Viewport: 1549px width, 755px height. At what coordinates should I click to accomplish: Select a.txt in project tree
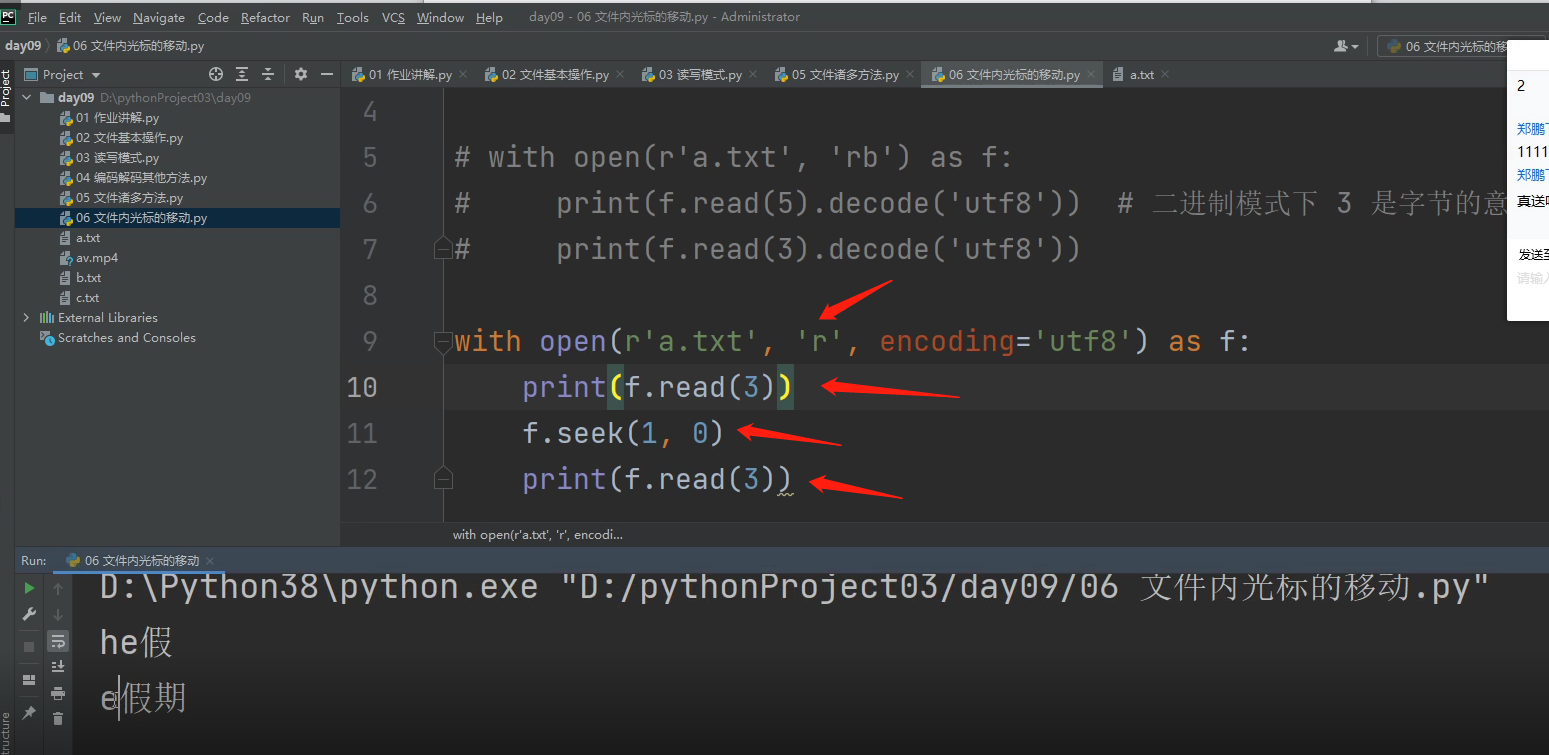click(177, 238)
